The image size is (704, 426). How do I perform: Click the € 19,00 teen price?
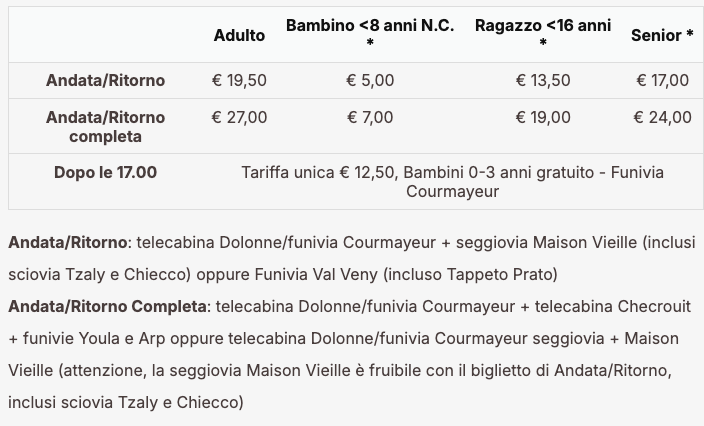(542, 117)
